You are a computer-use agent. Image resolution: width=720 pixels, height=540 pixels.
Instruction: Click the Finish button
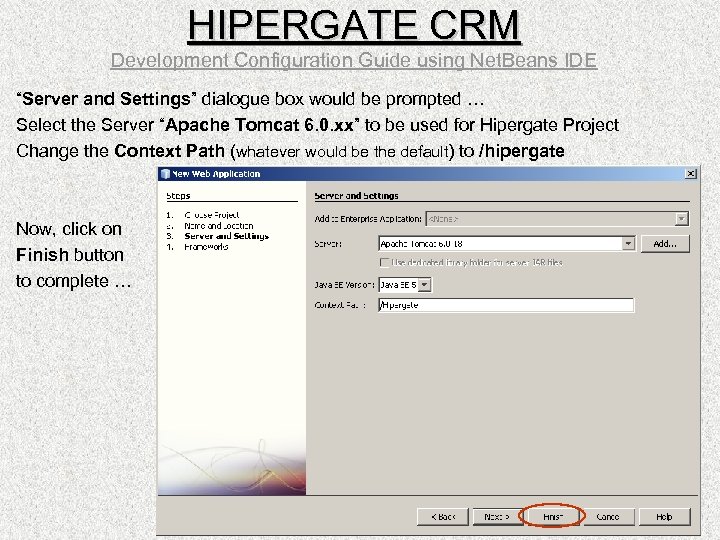[x=552, y=517]
